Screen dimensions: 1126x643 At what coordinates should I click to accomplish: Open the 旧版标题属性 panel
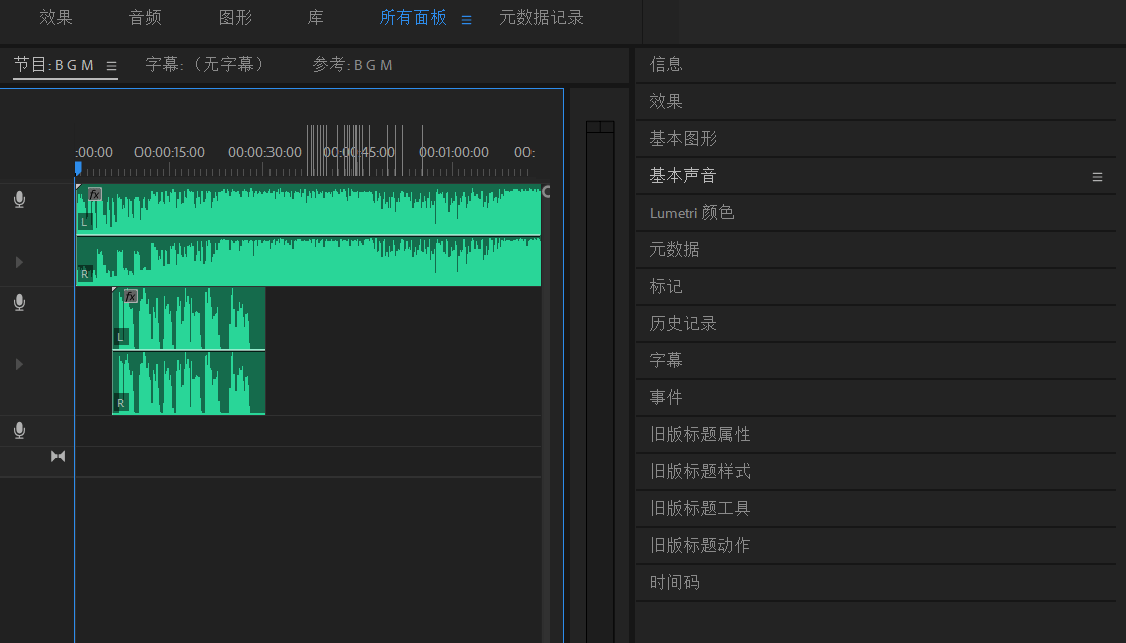(876, 434)
